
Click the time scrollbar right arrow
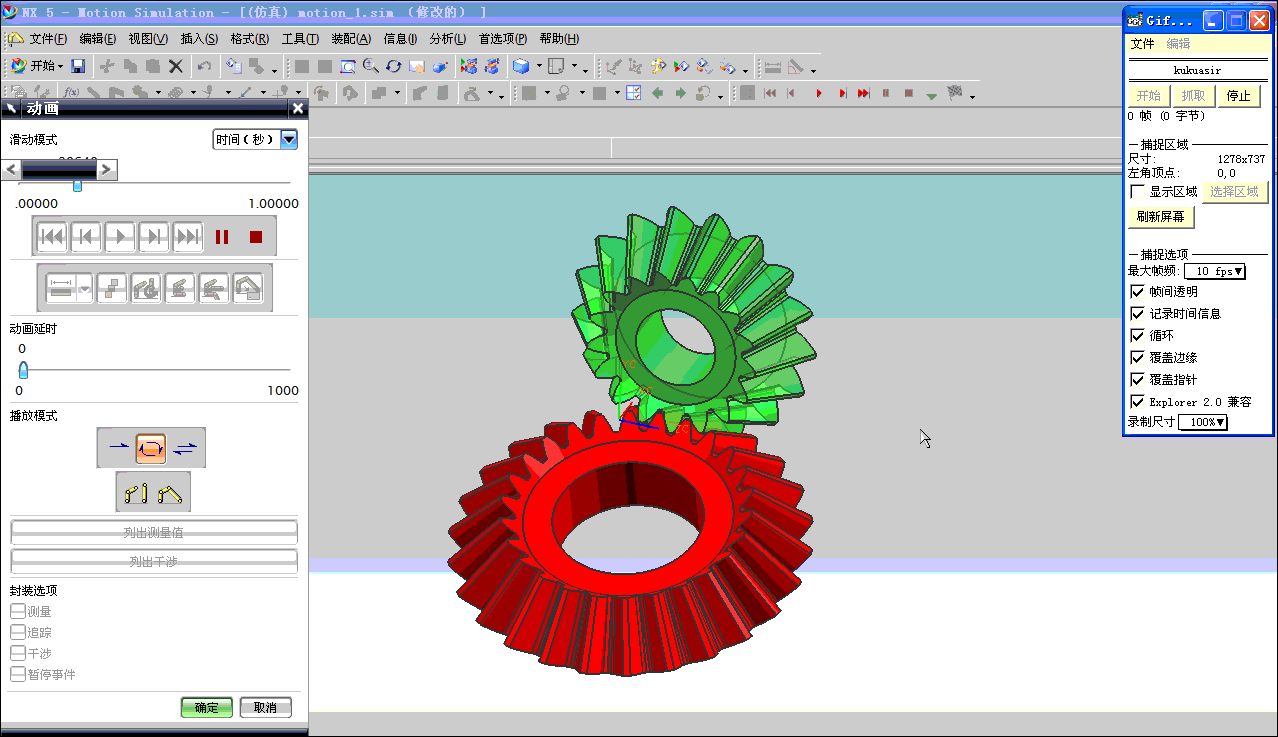click(107, 170)
